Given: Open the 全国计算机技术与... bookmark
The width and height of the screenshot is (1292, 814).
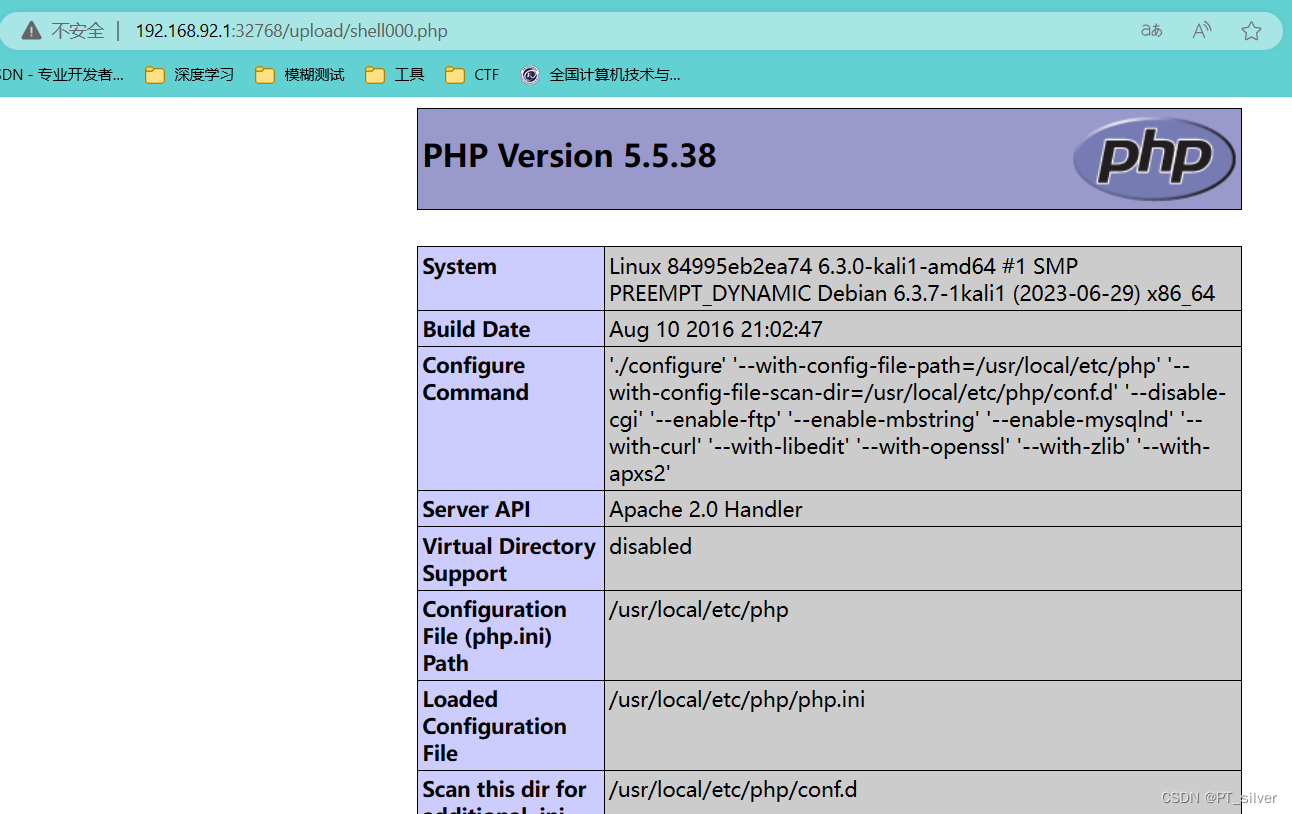Looking at the screenshot, I should pyautogui.click(x=601, y=75).
